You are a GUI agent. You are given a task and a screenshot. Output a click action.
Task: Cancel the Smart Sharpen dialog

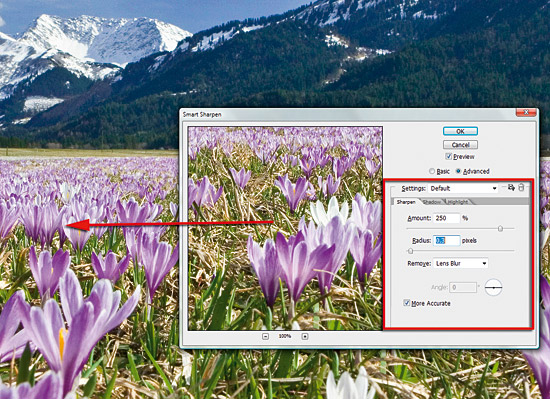(x=460, y=144)
